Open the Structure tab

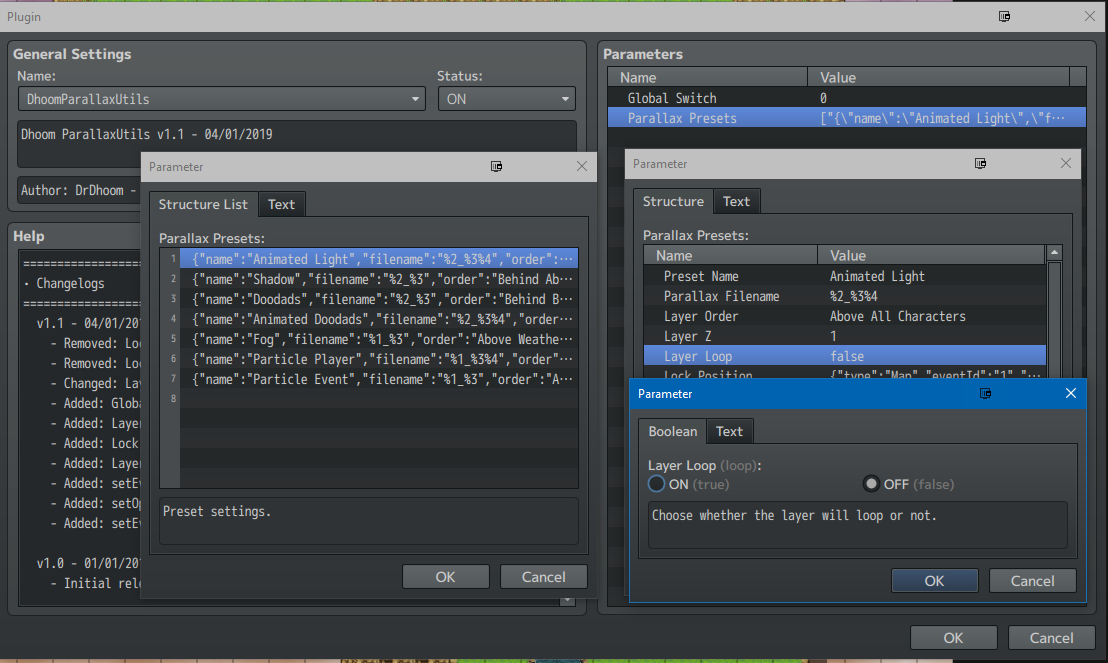point(673,201)
